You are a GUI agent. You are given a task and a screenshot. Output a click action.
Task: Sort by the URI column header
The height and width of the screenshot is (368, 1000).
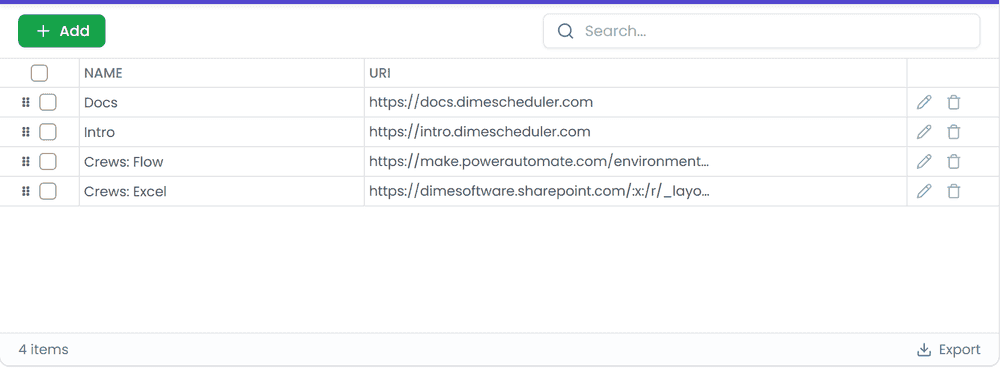point(635,73)
